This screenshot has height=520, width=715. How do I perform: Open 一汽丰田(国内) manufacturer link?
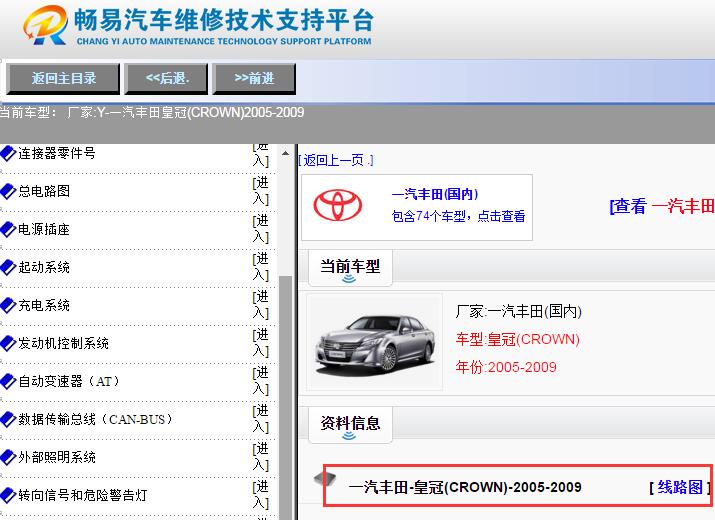pyautogui.click(x=435, y=194)
